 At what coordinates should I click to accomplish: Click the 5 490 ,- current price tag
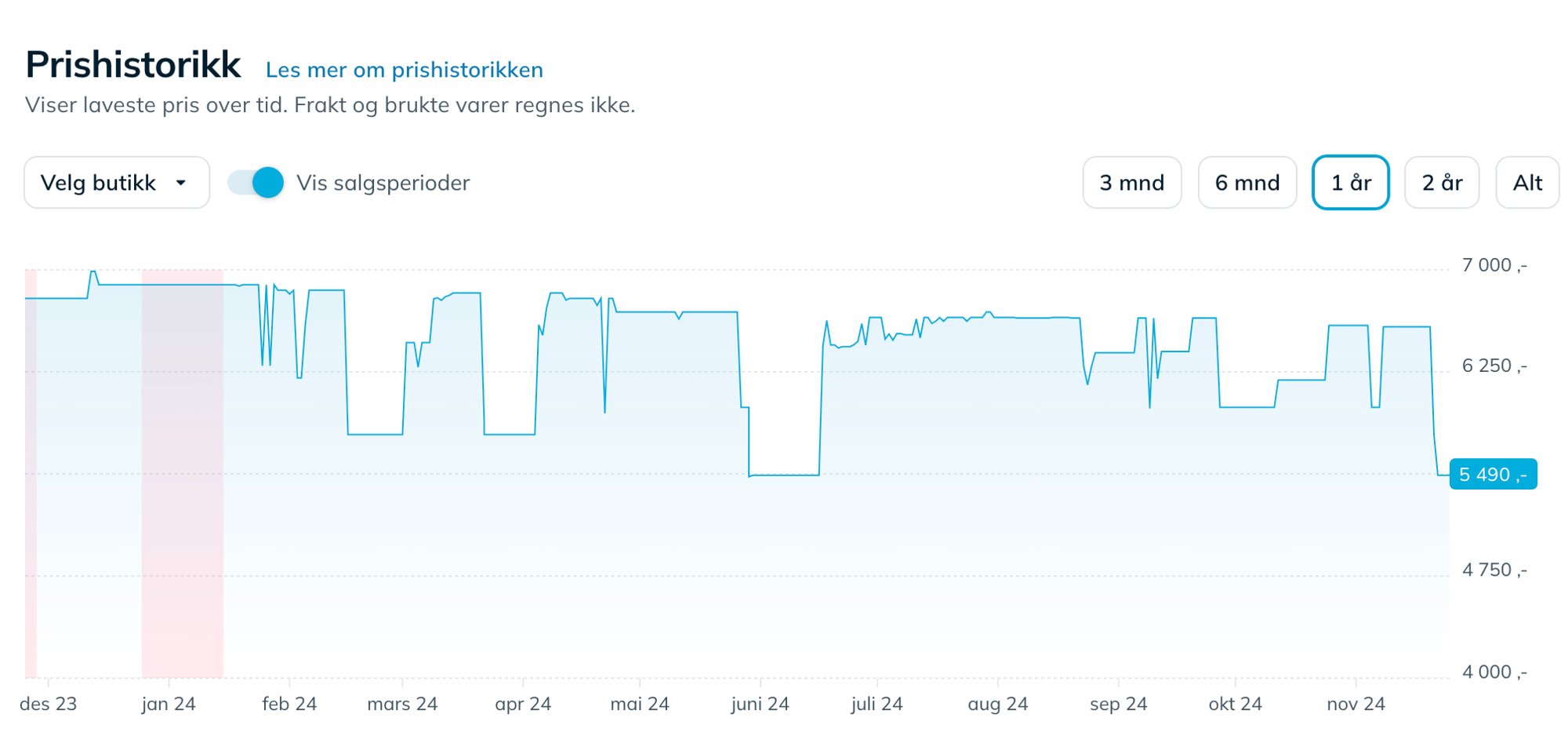pos(1492,475)
